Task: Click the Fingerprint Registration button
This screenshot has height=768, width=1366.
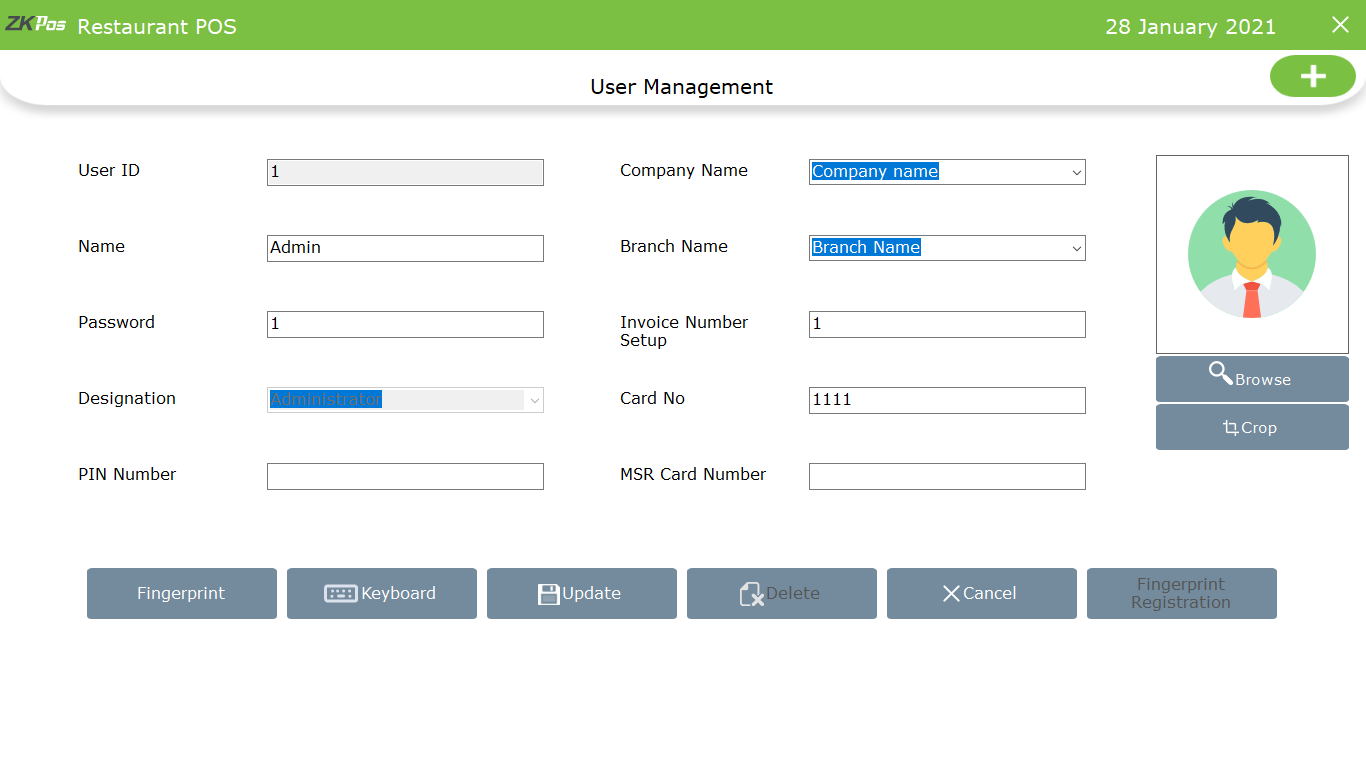Action: click(1182, 593)
